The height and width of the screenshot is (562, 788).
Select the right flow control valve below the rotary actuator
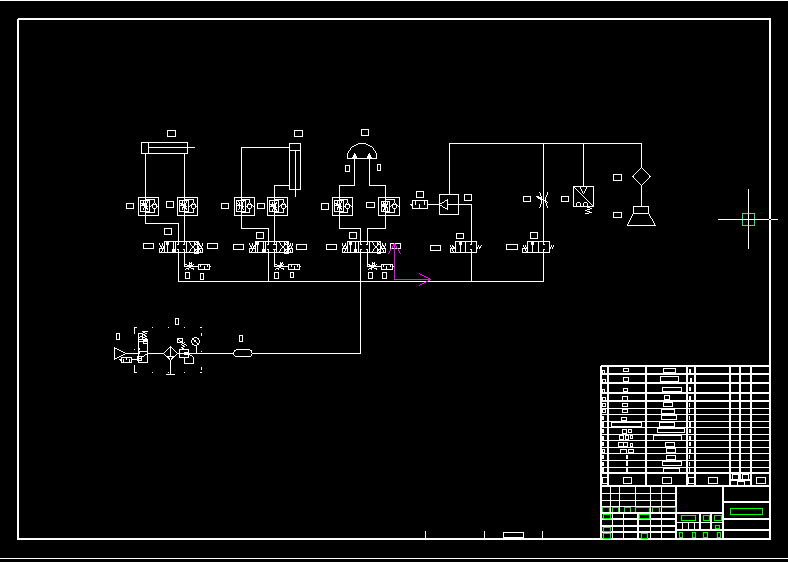(x=389, y=206)
